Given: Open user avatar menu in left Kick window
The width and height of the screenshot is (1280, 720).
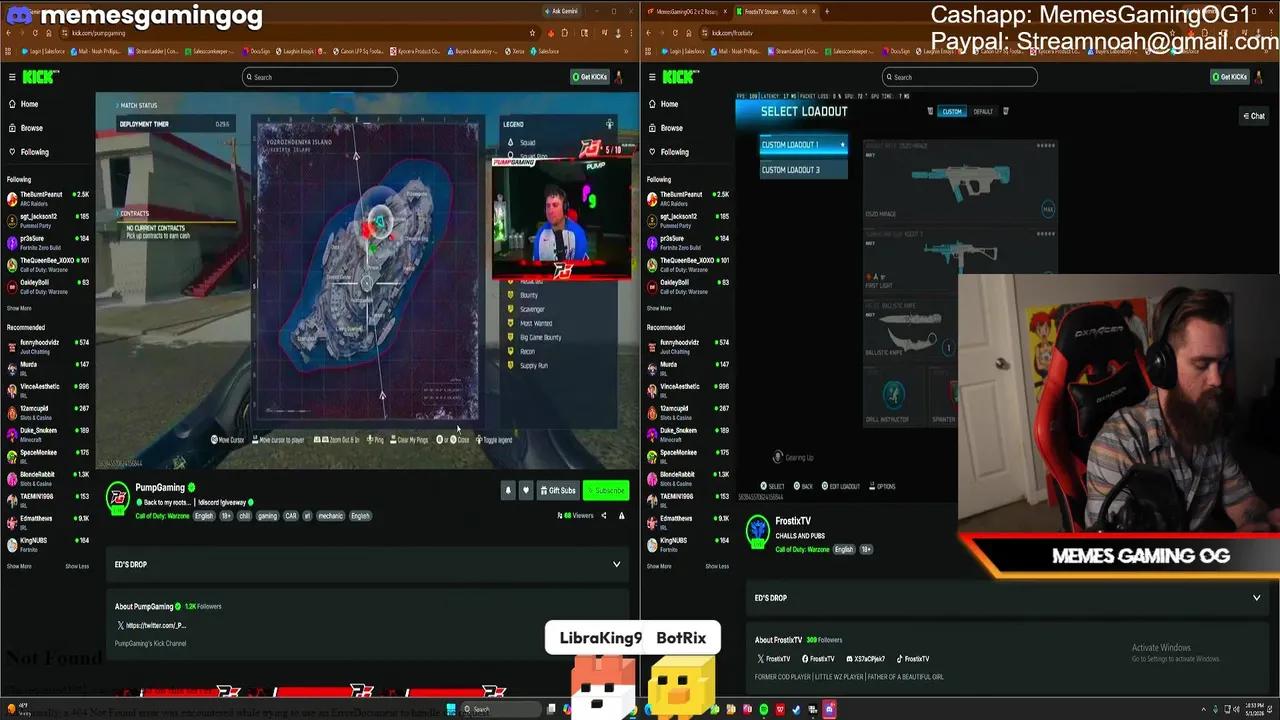Looking at the screenshot, I should (x=619, y=77).
